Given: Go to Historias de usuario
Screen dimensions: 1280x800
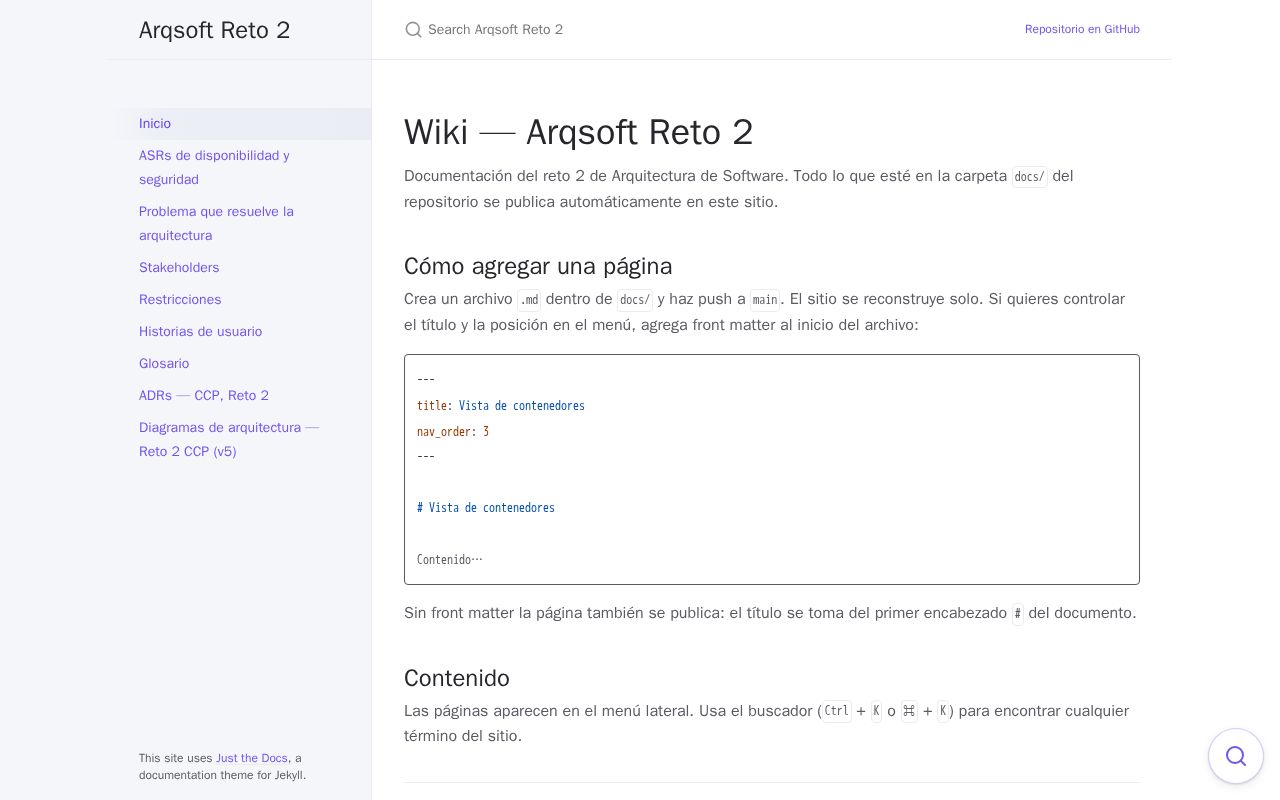Looking at the screenshot, I should coord(240,332).
